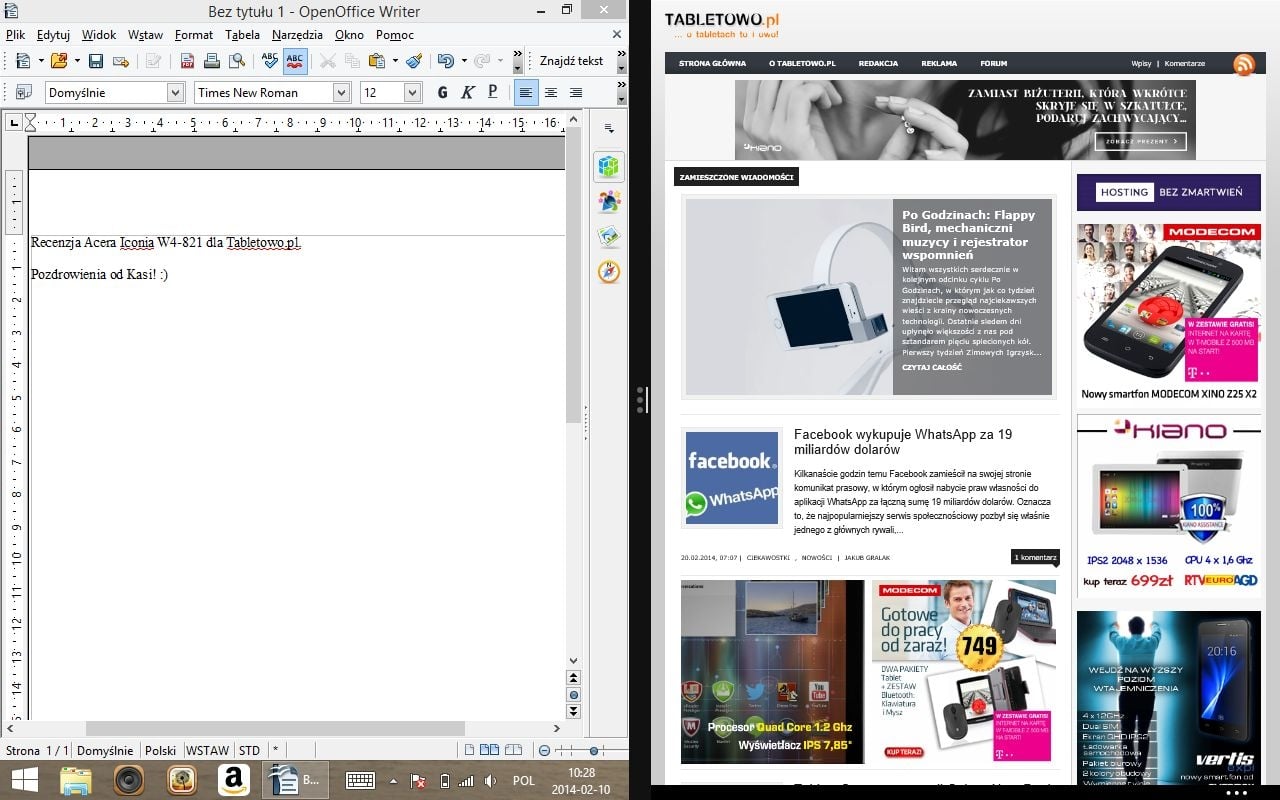Viewport: 1280px width, 800px height.
Task: Open the sidebar Navigator compass icon
Action: tap(609, 272)
